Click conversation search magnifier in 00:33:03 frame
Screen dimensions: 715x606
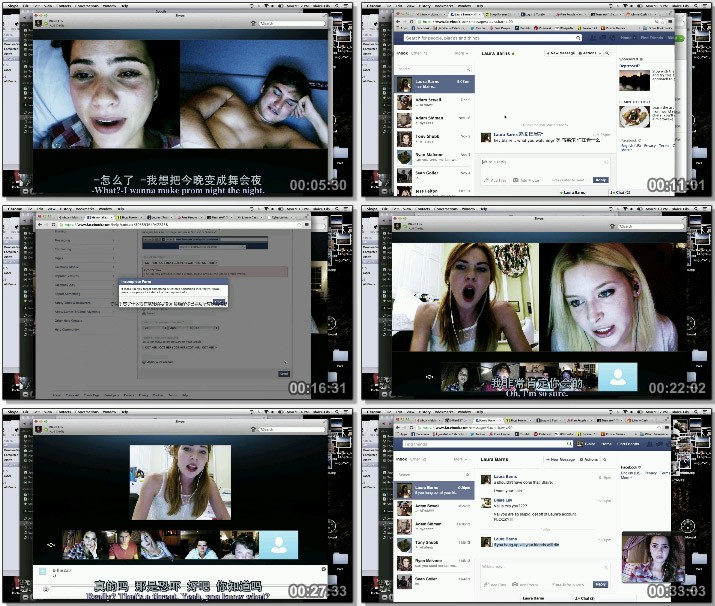605,460
